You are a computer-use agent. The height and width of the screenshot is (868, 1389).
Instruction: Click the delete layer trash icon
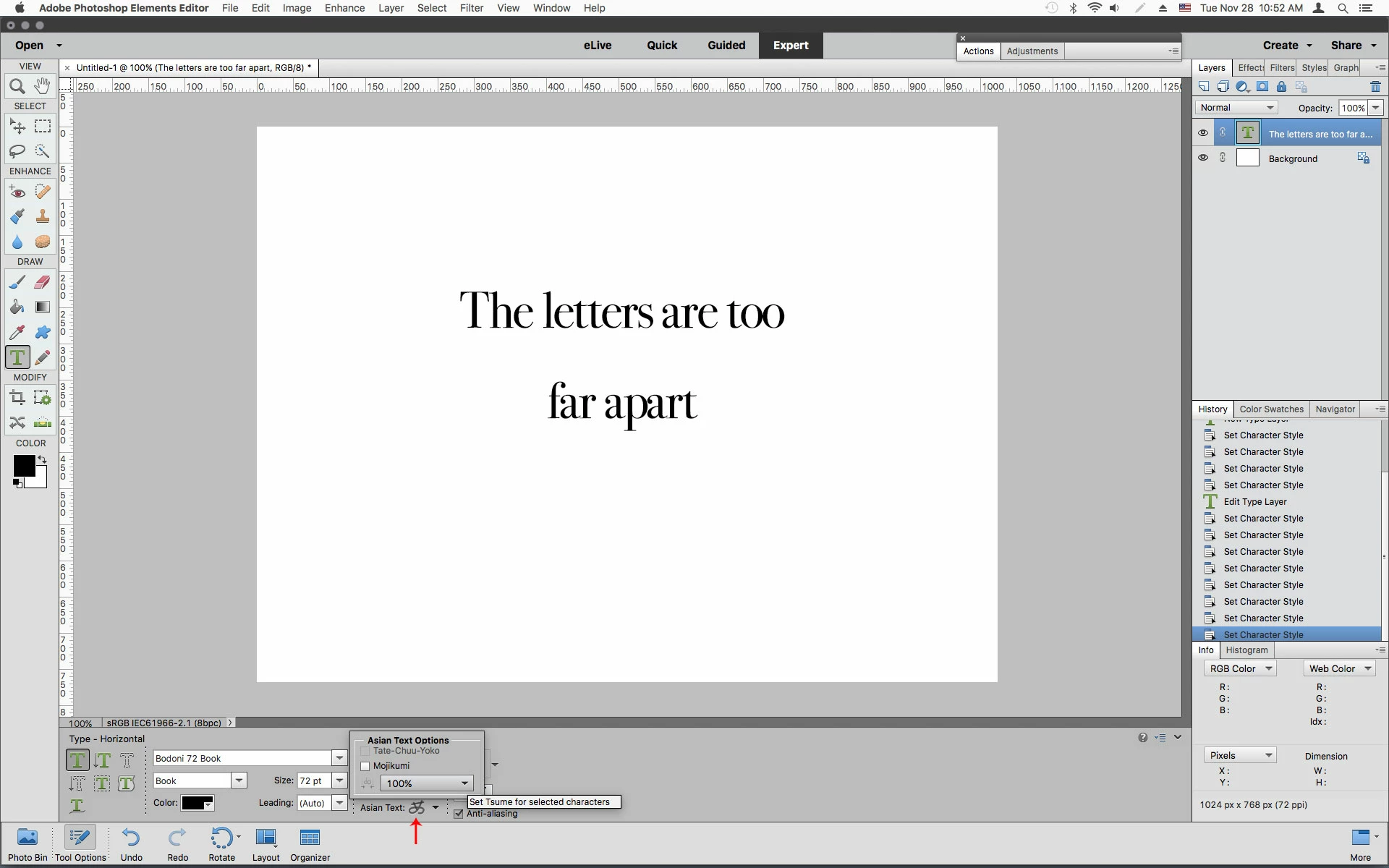pos(1375,87)
